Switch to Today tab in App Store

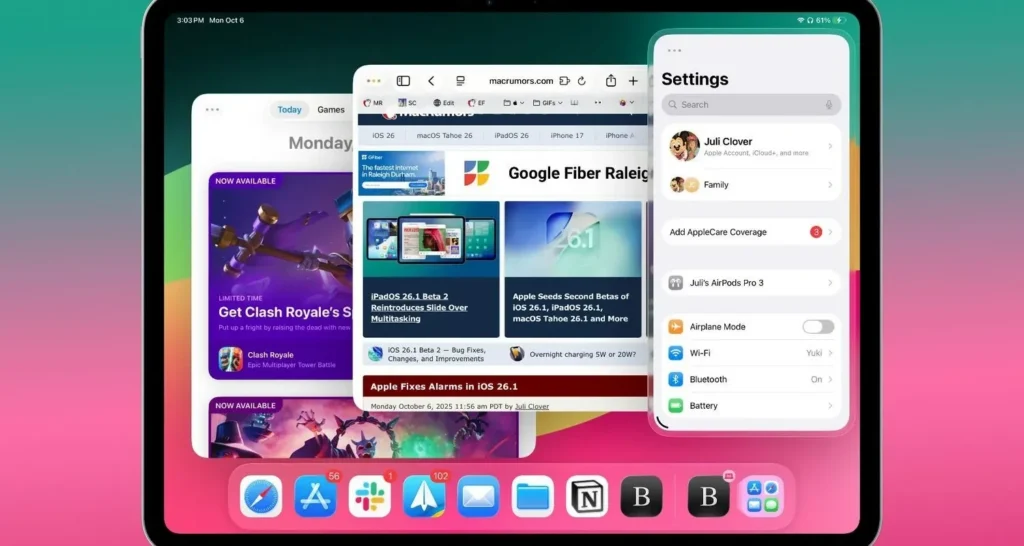tap(289, 110)
